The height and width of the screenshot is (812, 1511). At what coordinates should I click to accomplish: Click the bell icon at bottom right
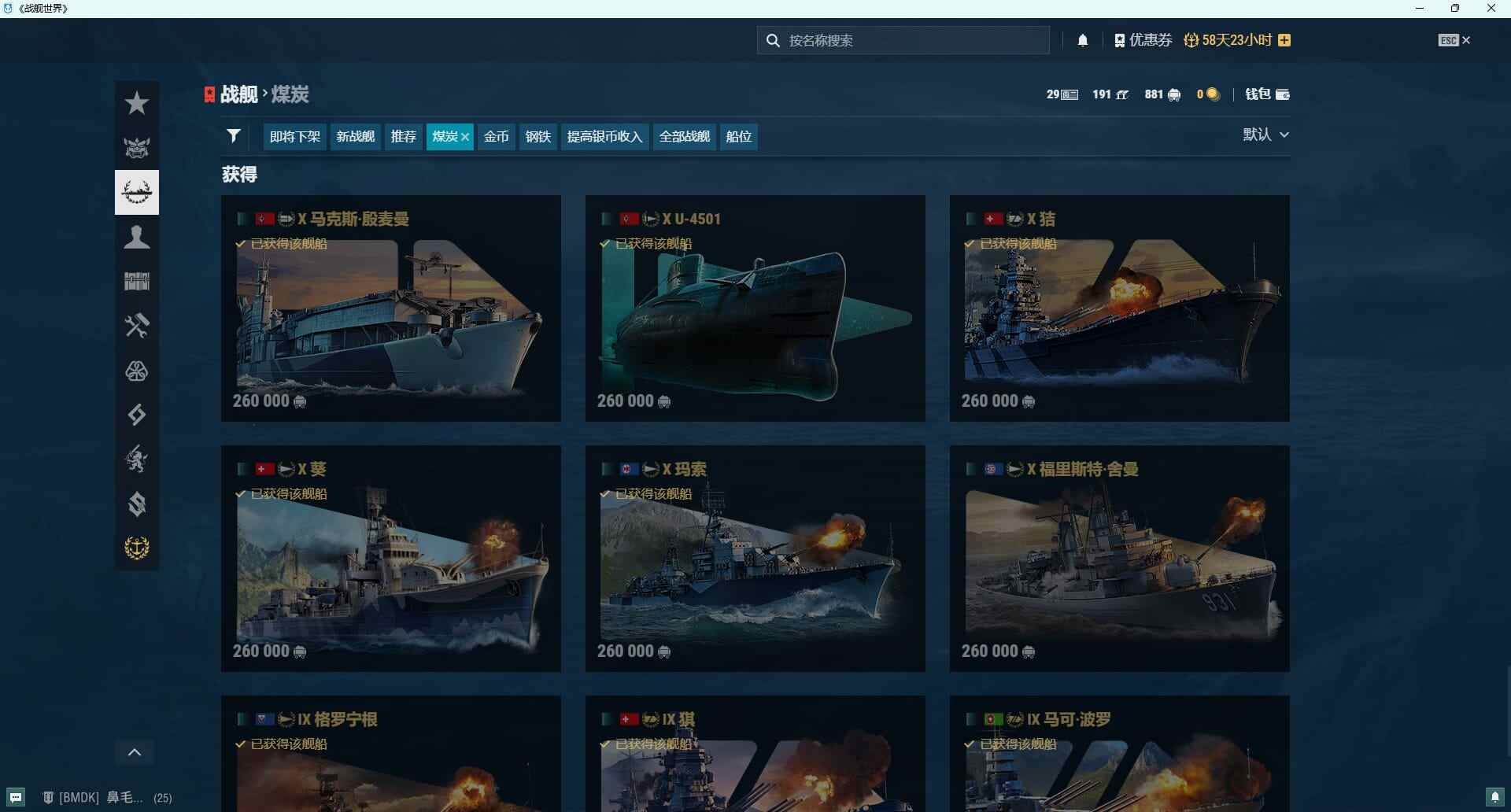(1495, 797)
